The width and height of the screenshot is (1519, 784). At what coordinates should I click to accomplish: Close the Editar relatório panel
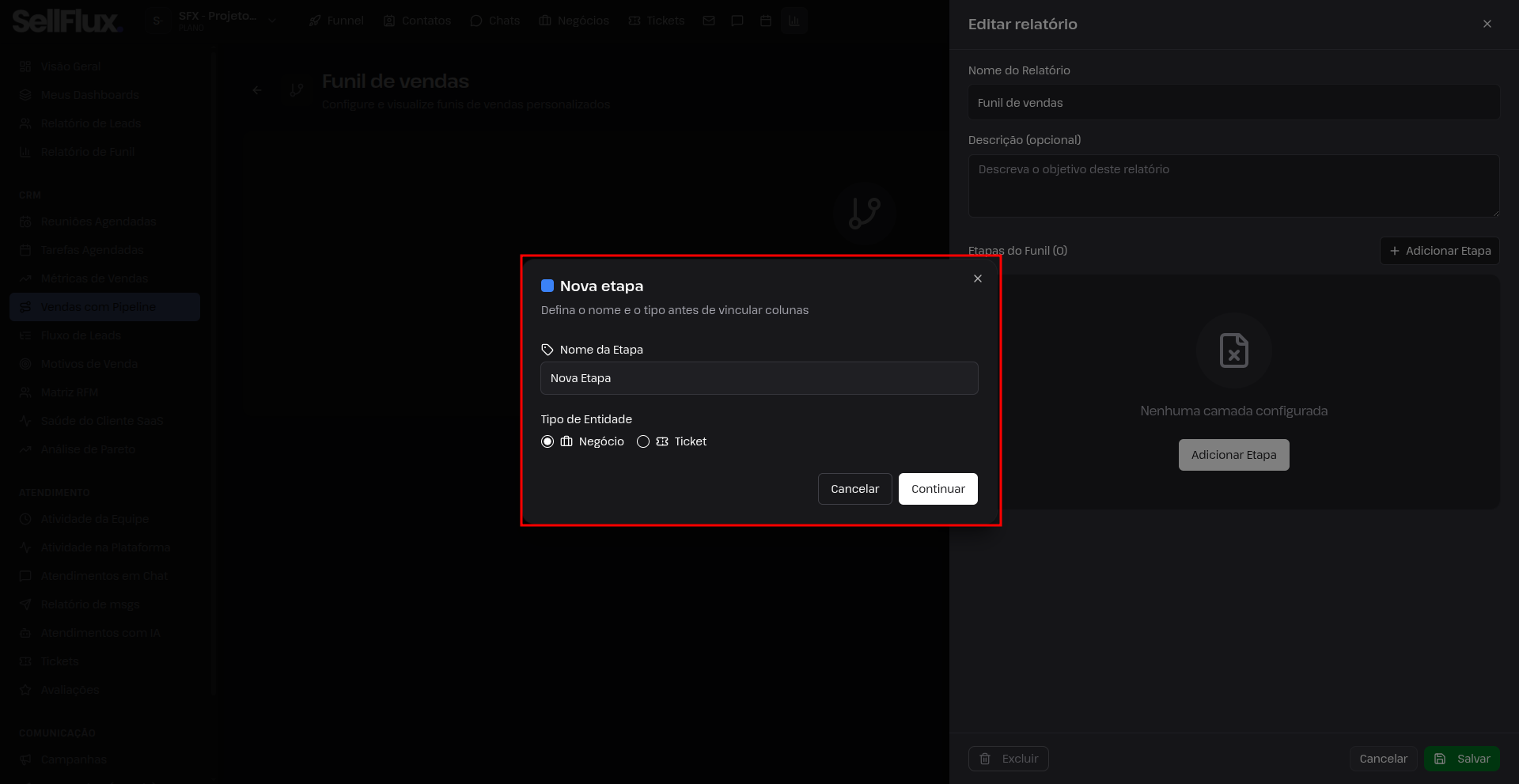click(1487, 24)
